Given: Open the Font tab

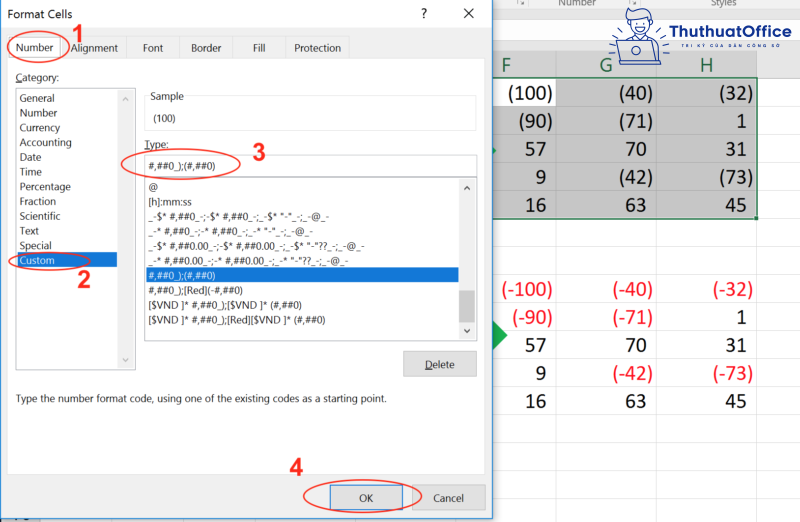Looking at the screenshot, I should tap(153, 48).
